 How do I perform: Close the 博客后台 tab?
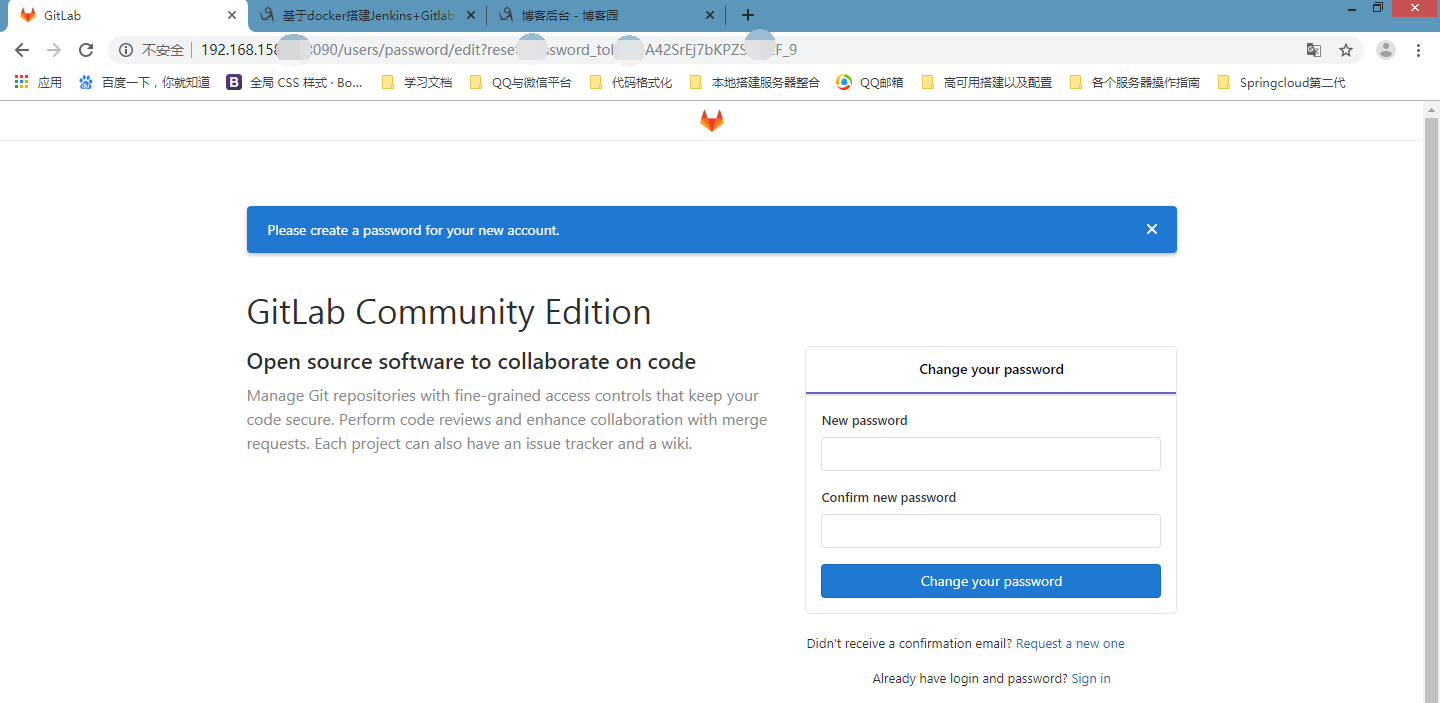711,15
